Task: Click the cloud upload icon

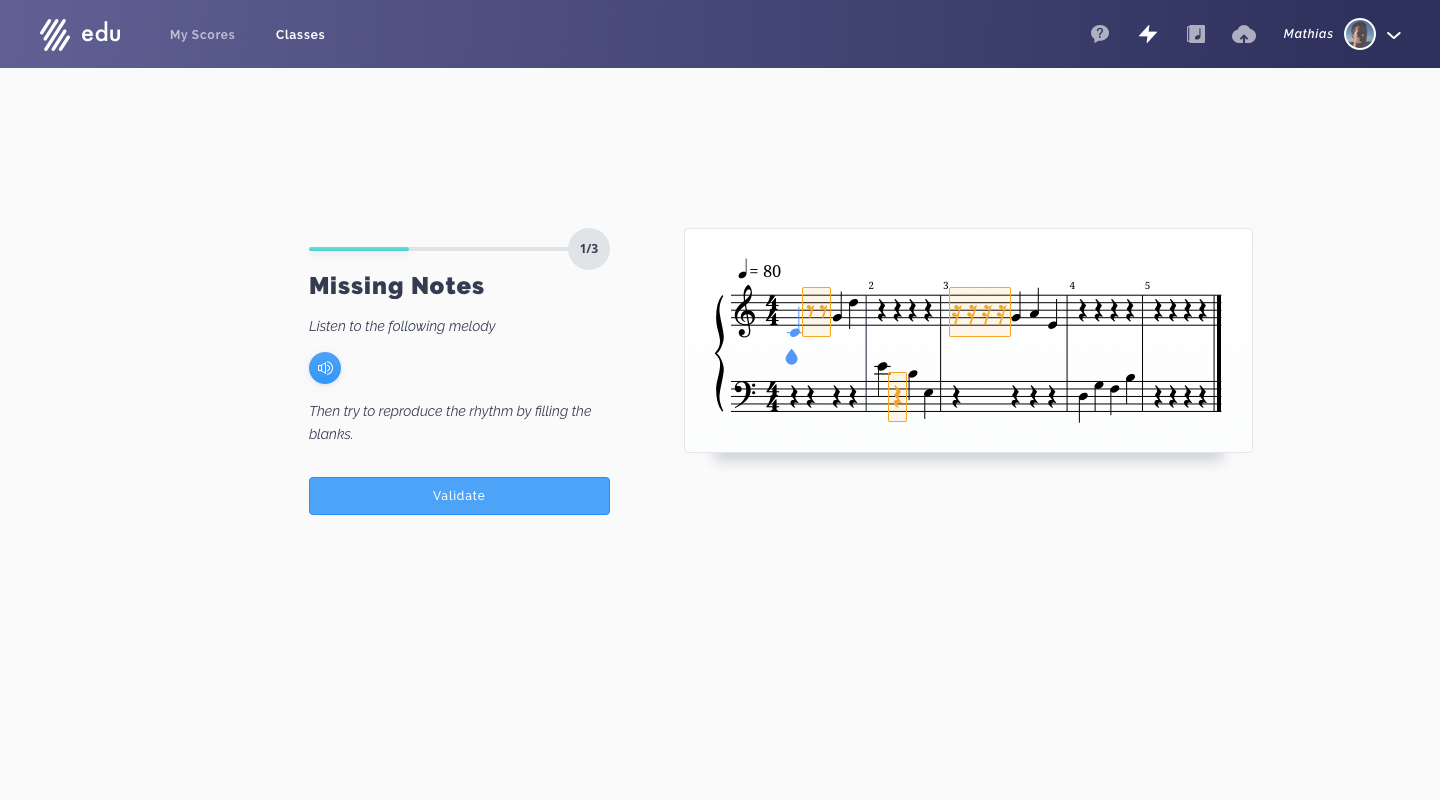Action: (x=1244, y=34)
